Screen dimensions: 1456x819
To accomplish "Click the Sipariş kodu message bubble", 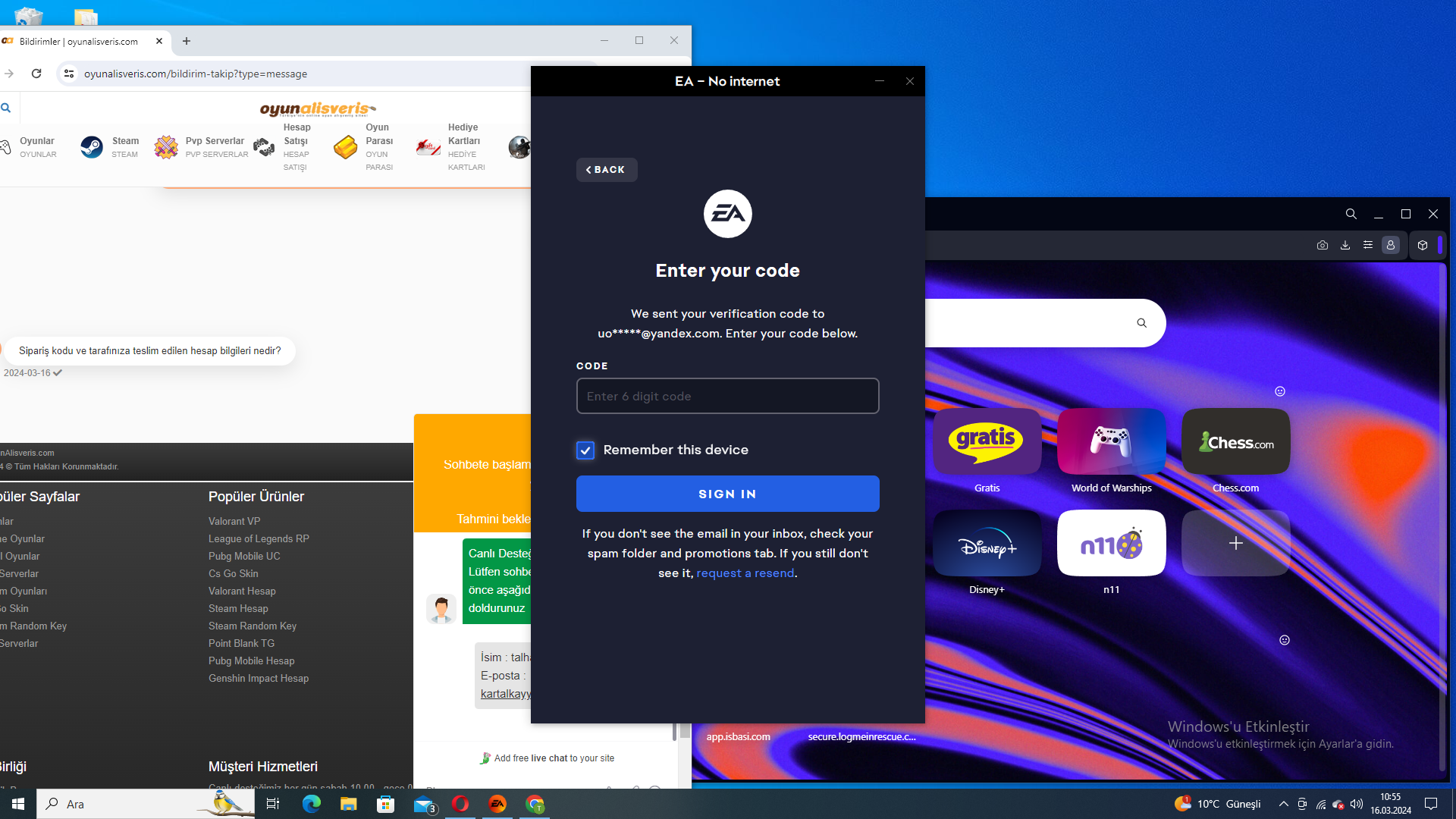I will tap(149, 350).
